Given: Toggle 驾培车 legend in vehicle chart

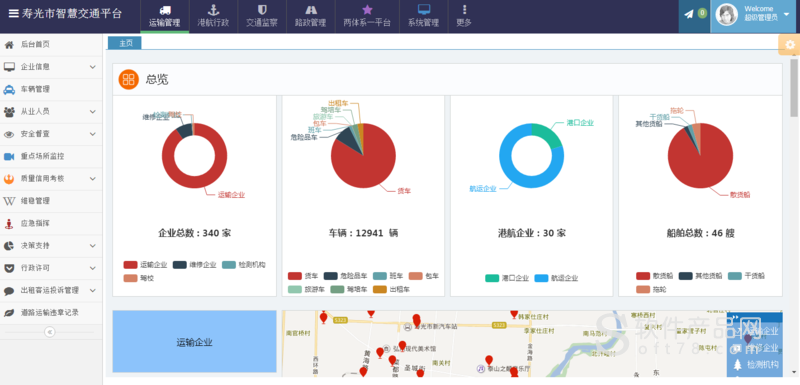Looking at the screenshot, I should pos(349,290).
